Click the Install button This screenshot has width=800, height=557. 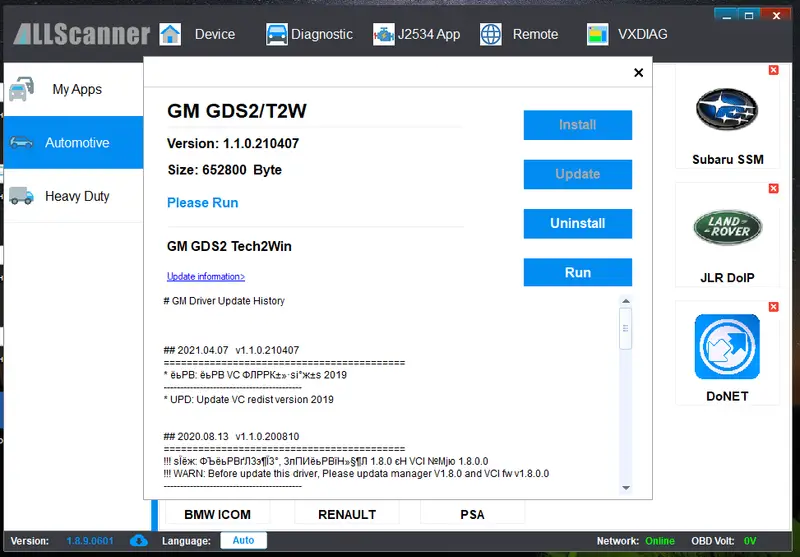coord(578,125)
